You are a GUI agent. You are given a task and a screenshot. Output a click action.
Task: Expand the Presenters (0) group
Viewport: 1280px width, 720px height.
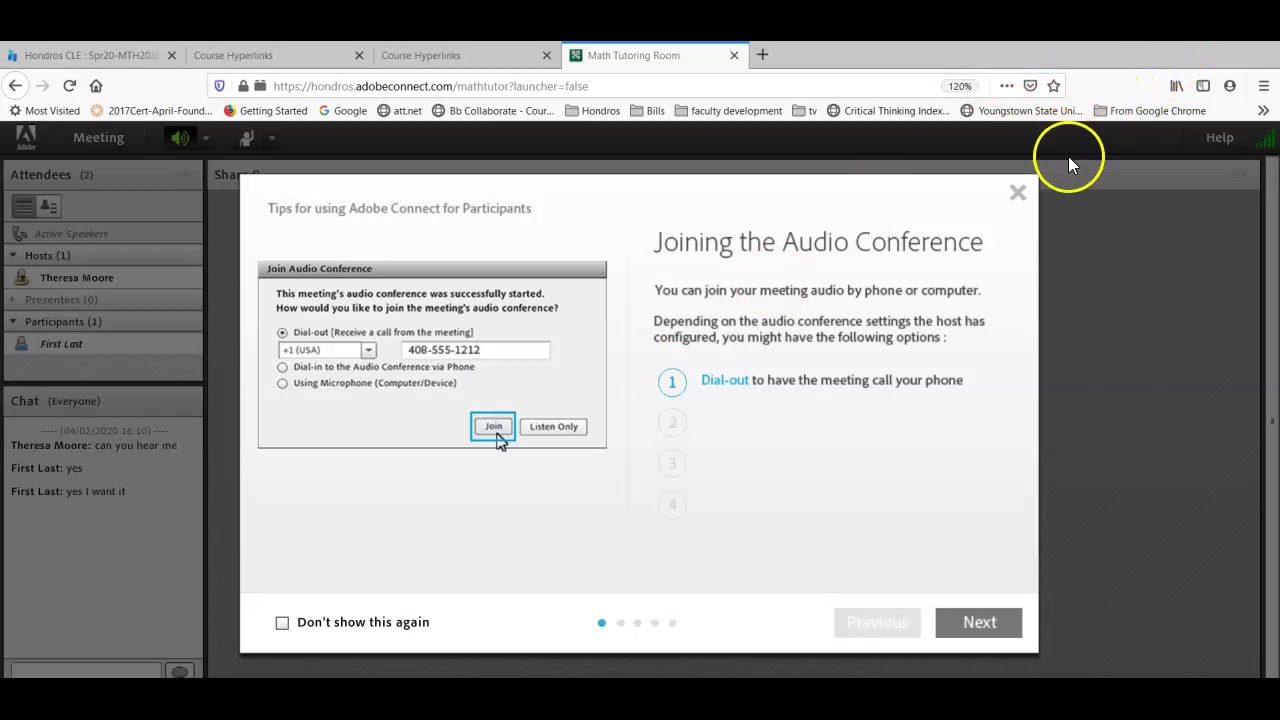click(x=13, y=300)
